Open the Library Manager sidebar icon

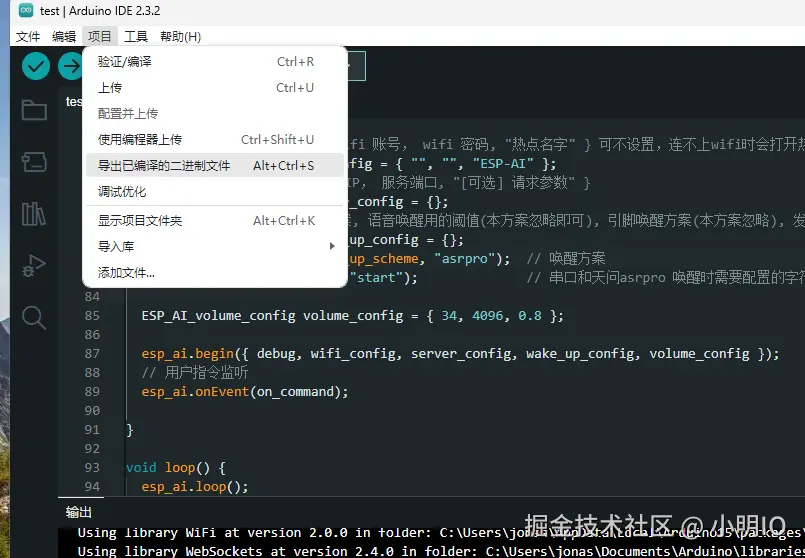point(34,214)
